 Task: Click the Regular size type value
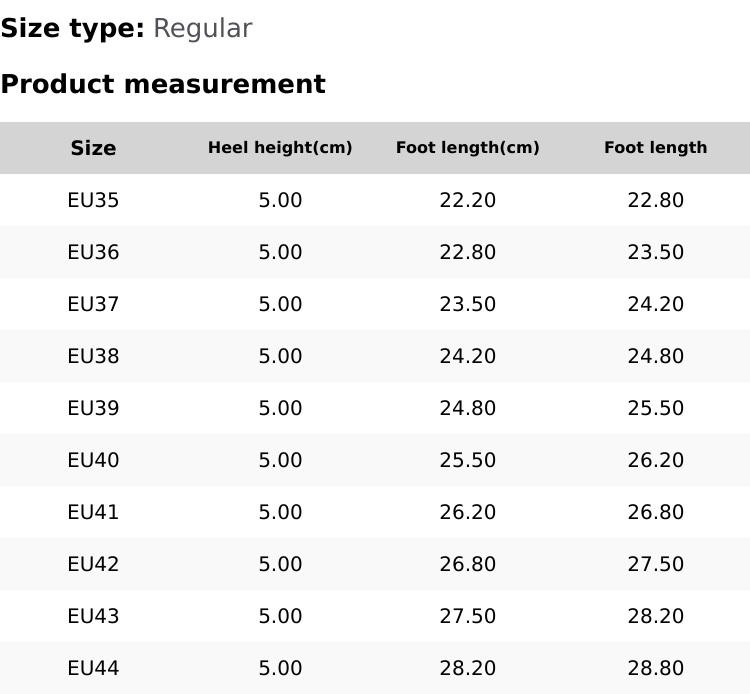[202, 28]
